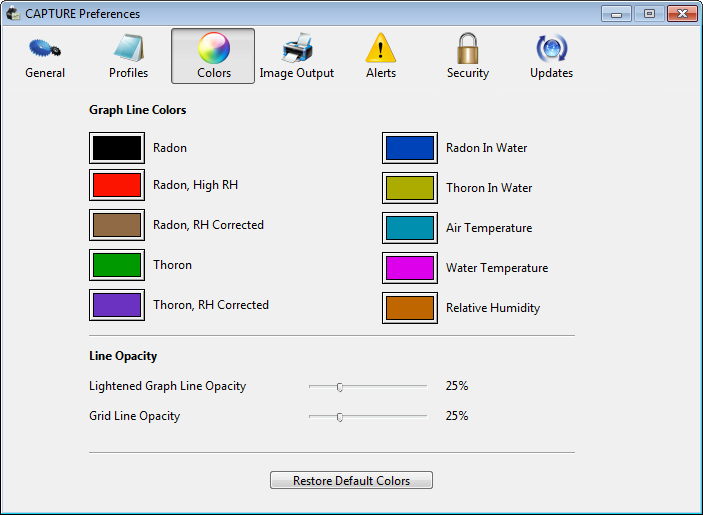Viewport: 703px width, 515px height.
Task: Click the Thoron, RH Corrected label
Action: click(x=211, y=305)
